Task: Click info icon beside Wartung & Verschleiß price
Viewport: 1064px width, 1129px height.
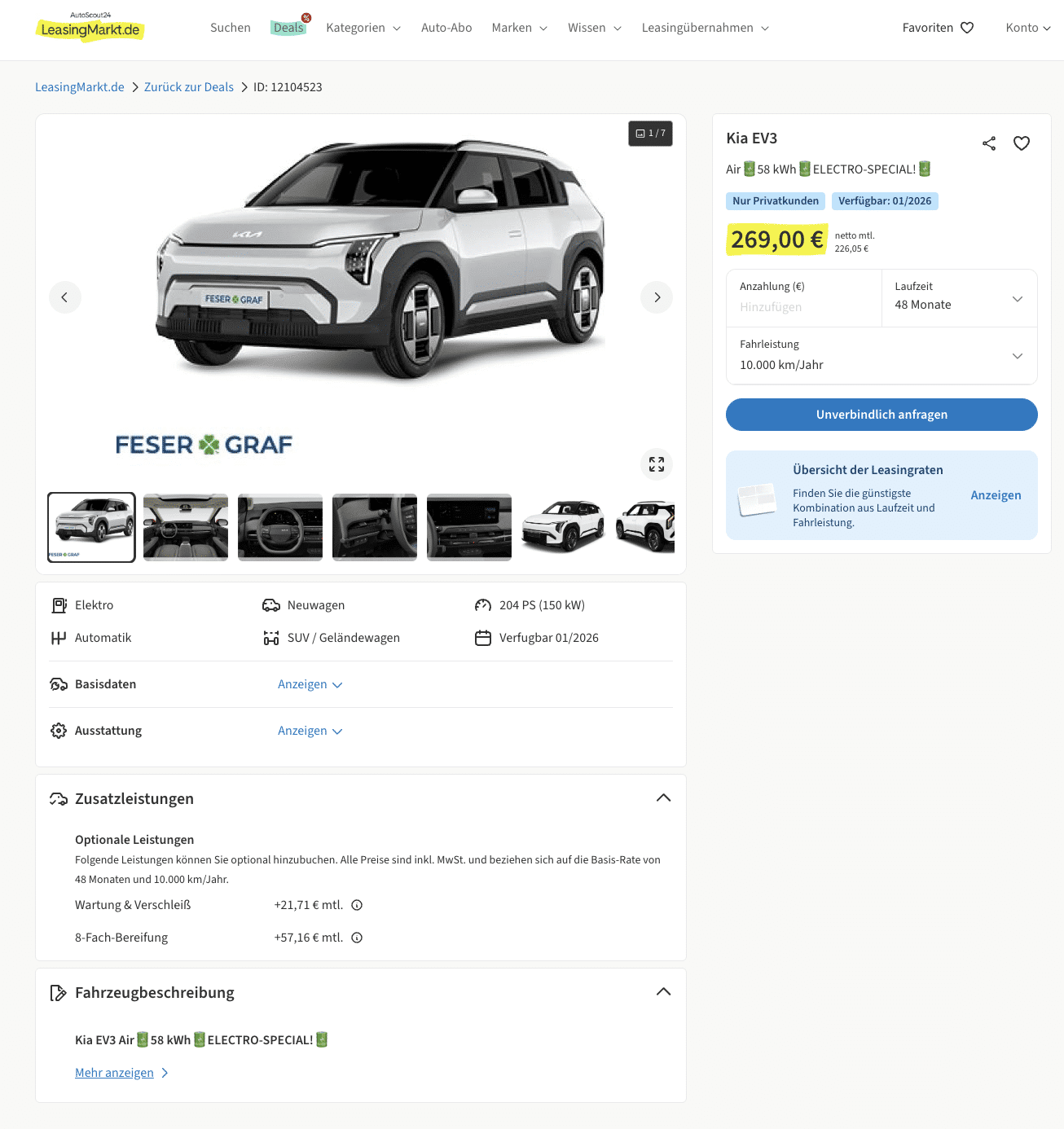Action: [357, 905]
